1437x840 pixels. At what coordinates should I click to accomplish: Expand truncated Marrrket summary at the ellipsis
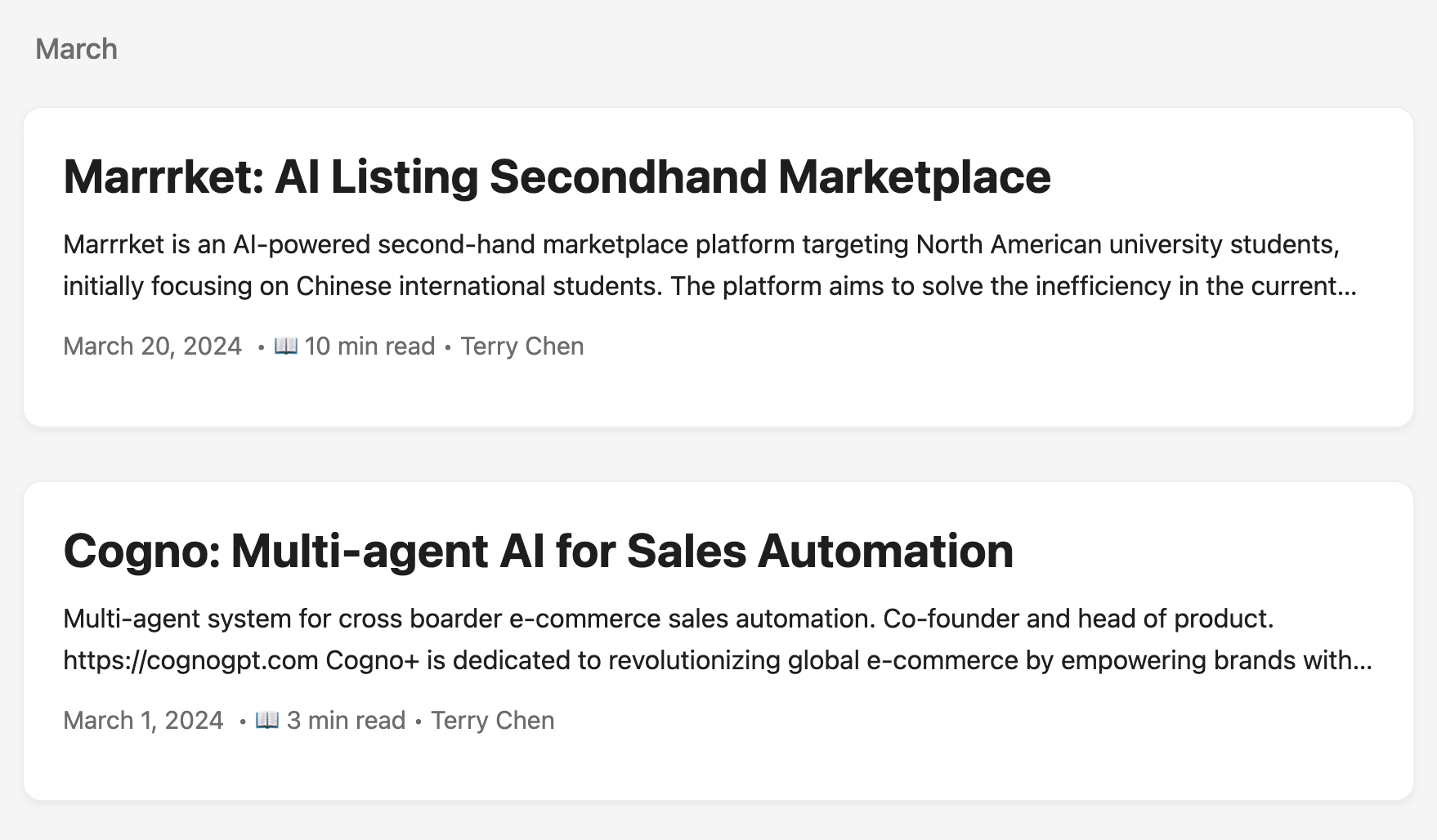click(1348, 287)
